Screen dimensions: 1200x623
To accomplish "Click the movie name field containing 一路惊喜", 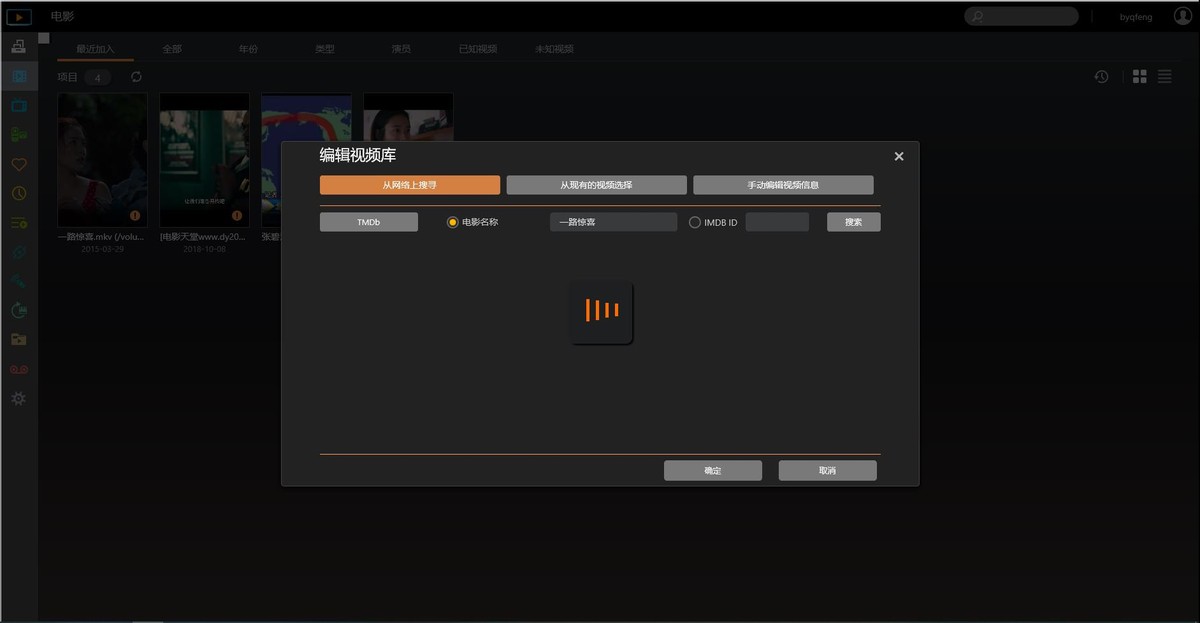I will [x=613, y=222].
